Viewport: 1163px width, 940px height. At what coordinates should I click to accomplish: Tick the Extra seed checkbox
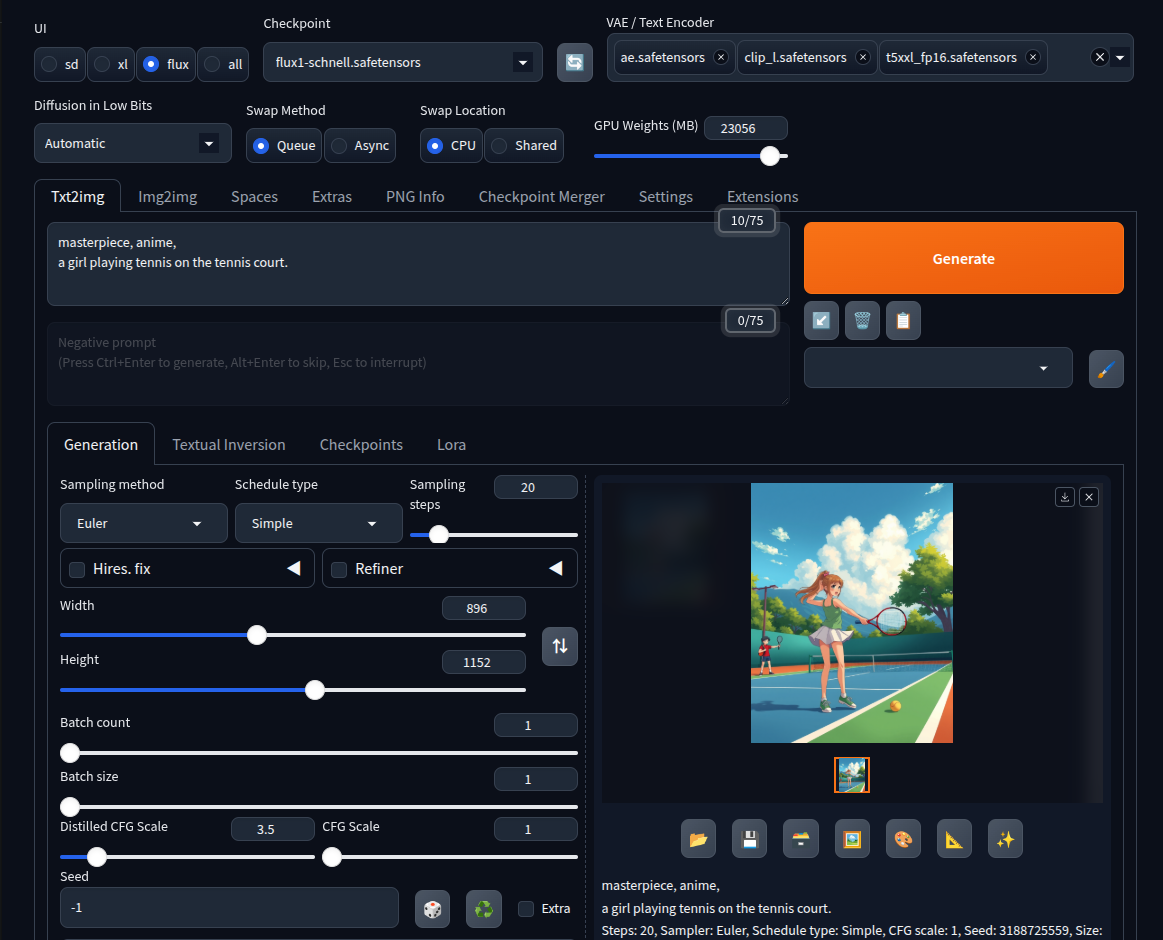click(526, 909)
